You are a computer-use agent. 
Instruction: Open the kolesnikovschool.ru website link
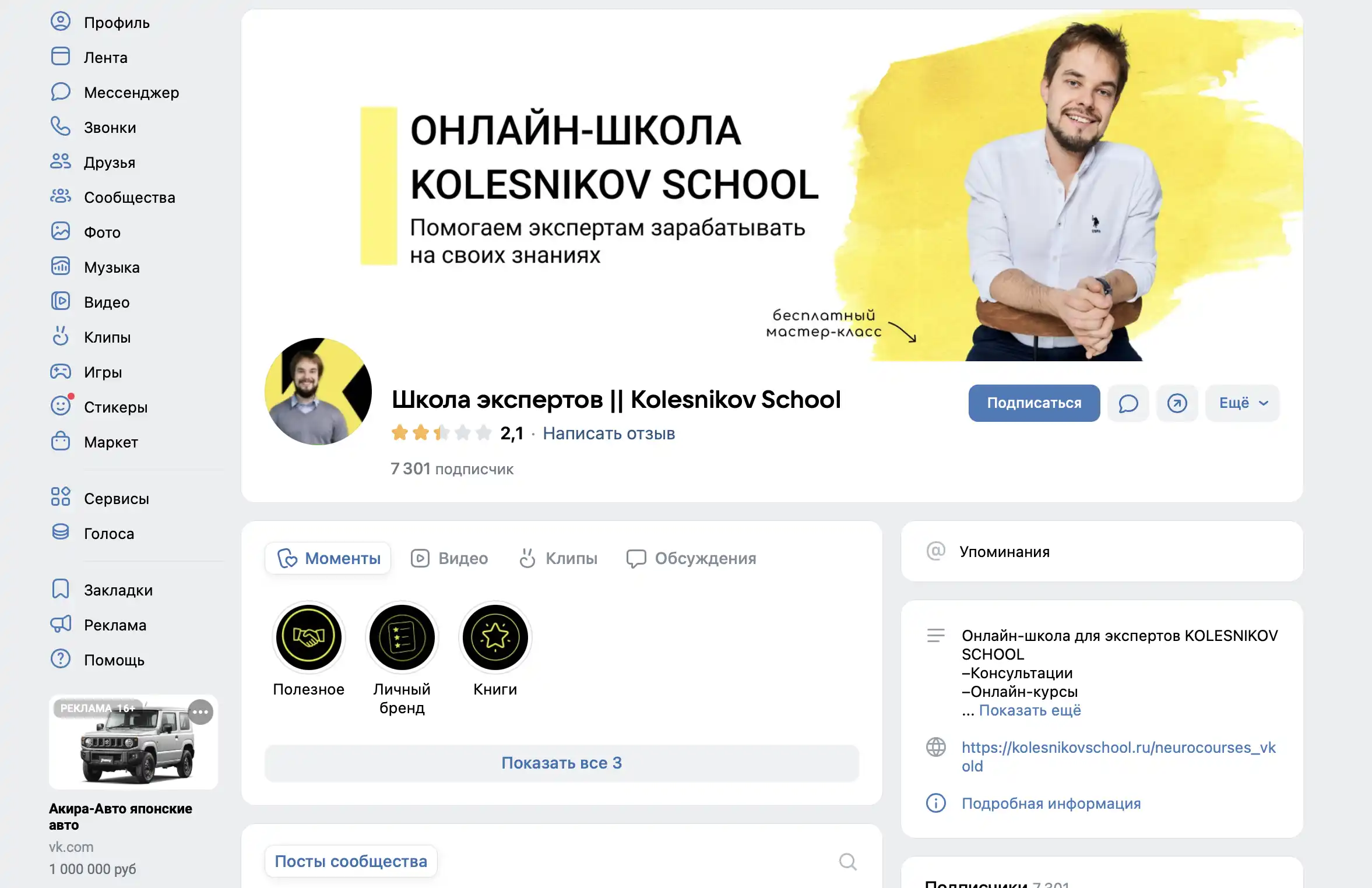[x=1118, y=756]
